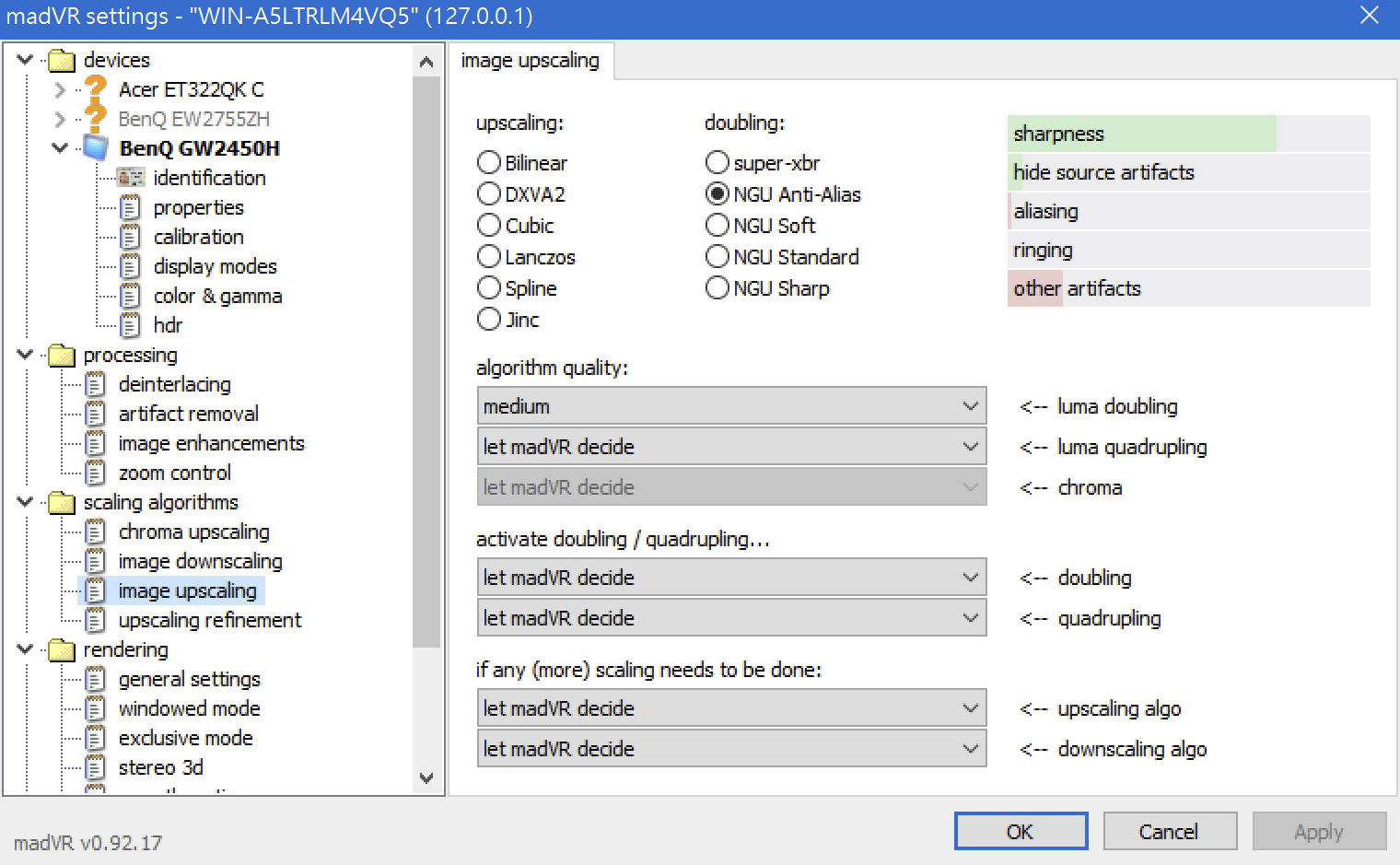Click the exclusive mode page icon

point(95,738)
